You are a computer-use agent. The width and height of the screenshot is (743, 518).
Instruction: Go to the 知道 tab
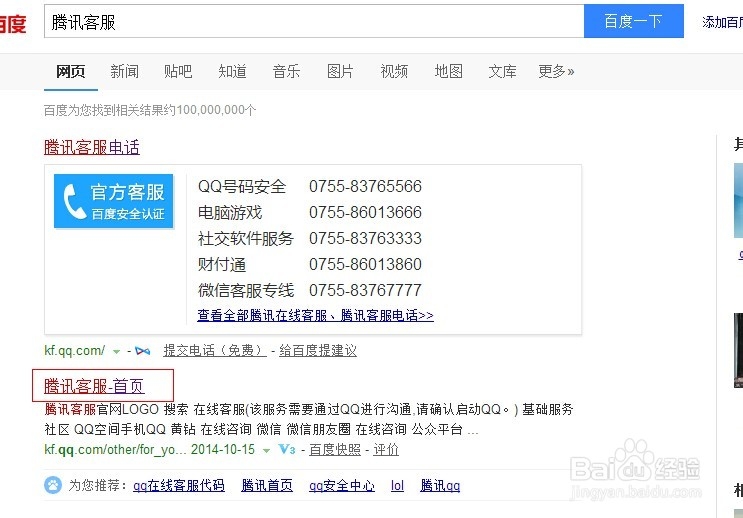click(232, 72)
